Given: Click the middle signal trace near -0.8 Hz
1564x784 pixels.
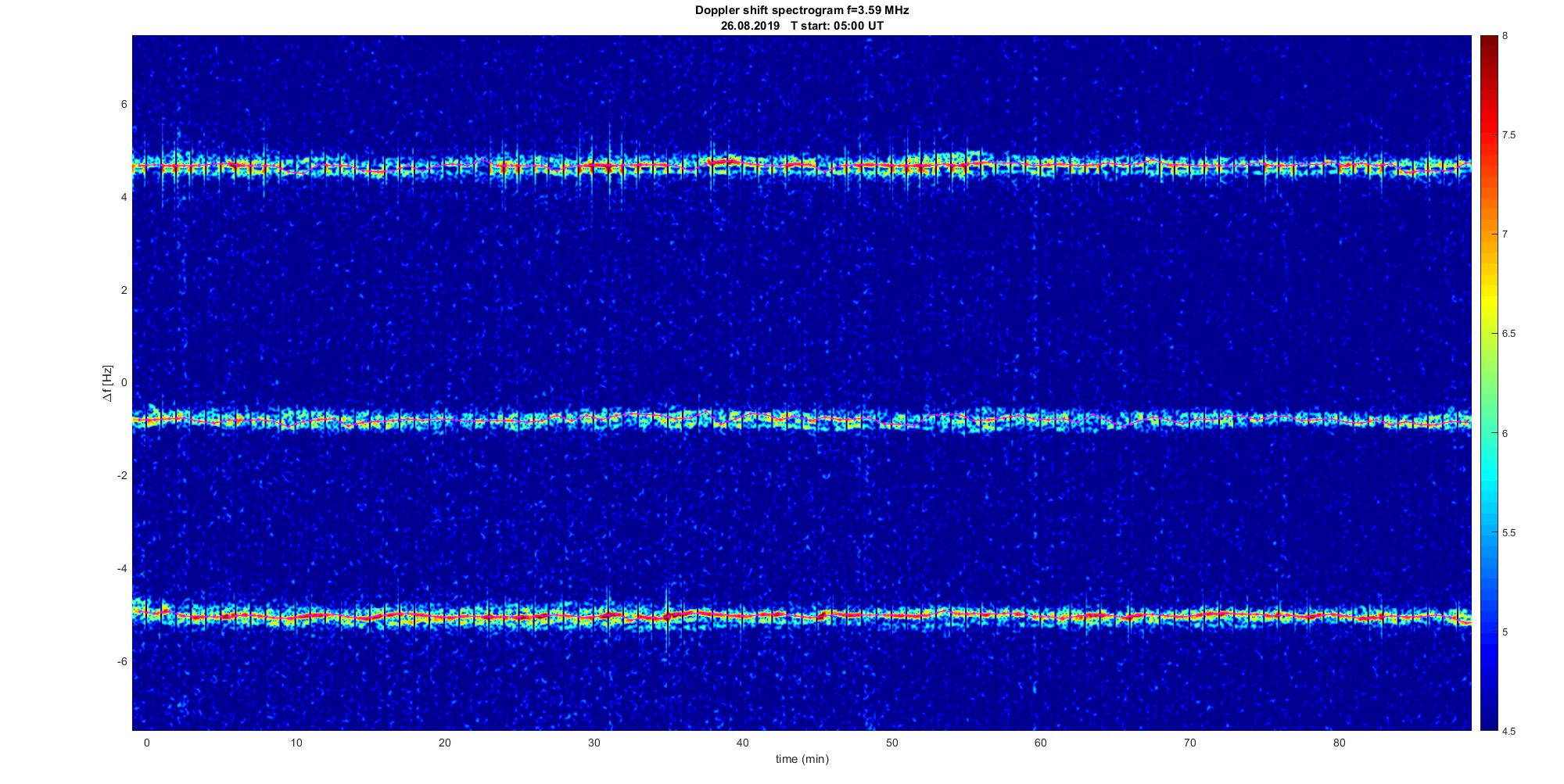Looking at the screenshot, I should 802,420.
